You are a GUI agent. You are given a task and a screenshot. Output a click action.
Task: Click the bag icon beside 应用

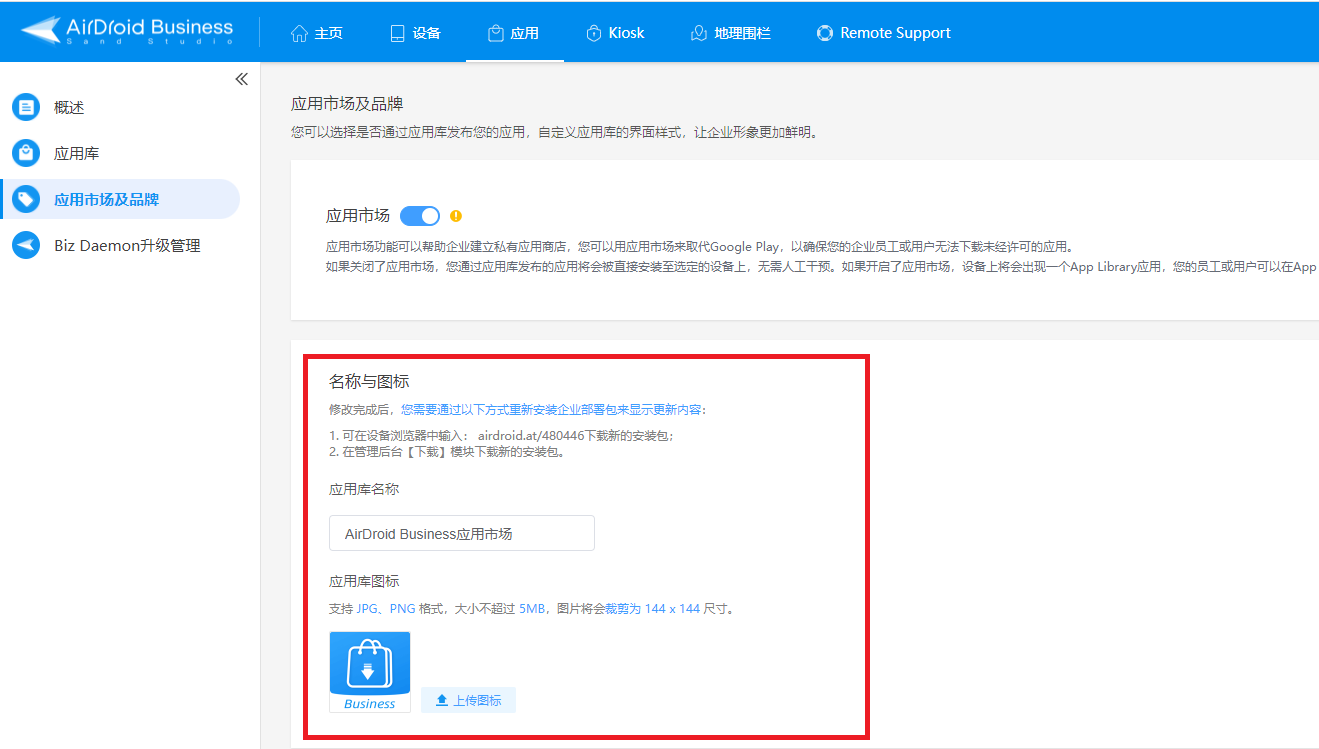coord(495,33)
